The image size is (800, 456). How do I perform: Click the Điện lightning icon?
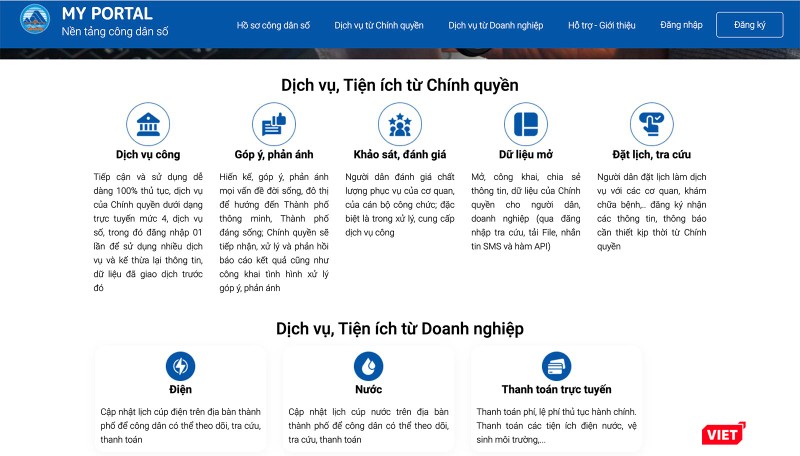tap(181, 366)
